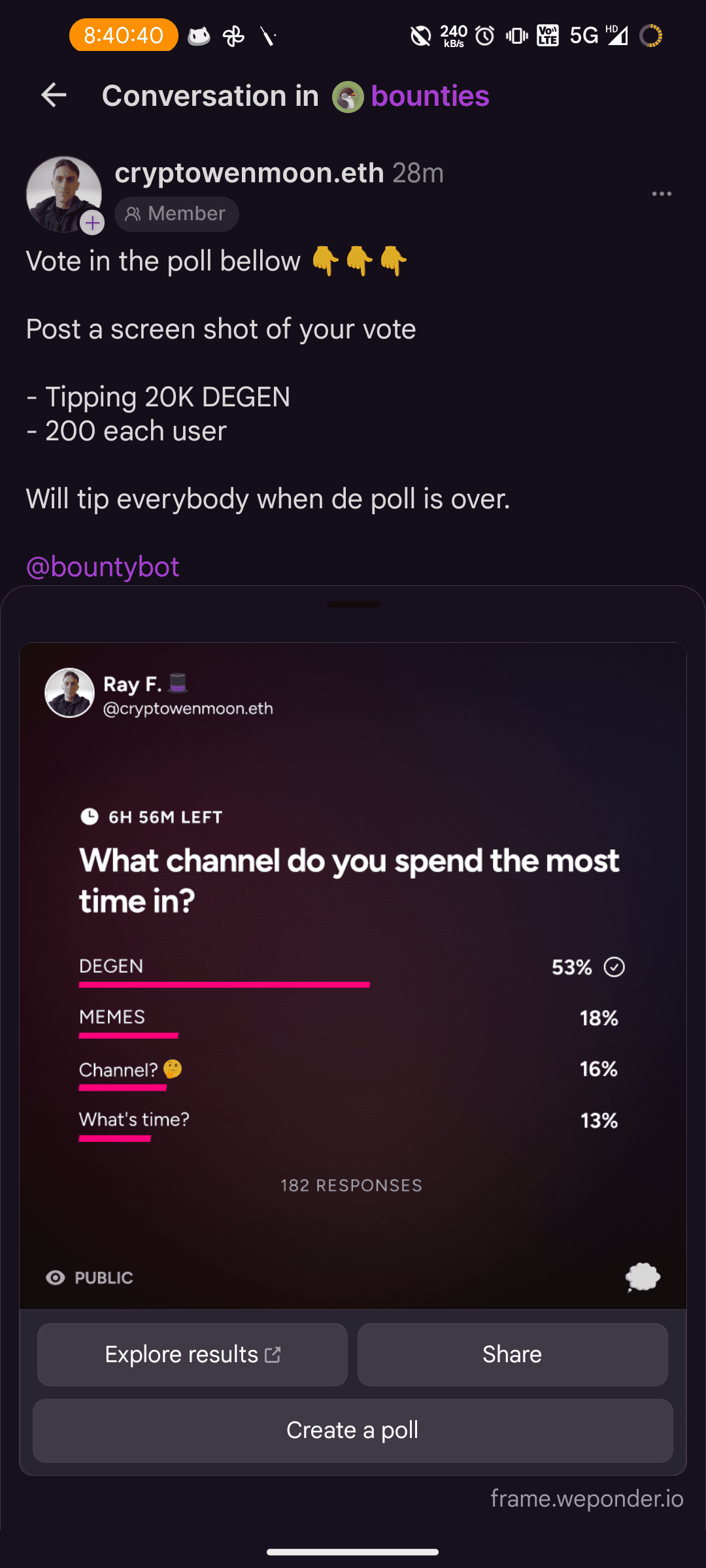
Task: Tap the back arrow icon
Action: click(x=54, y=95)
